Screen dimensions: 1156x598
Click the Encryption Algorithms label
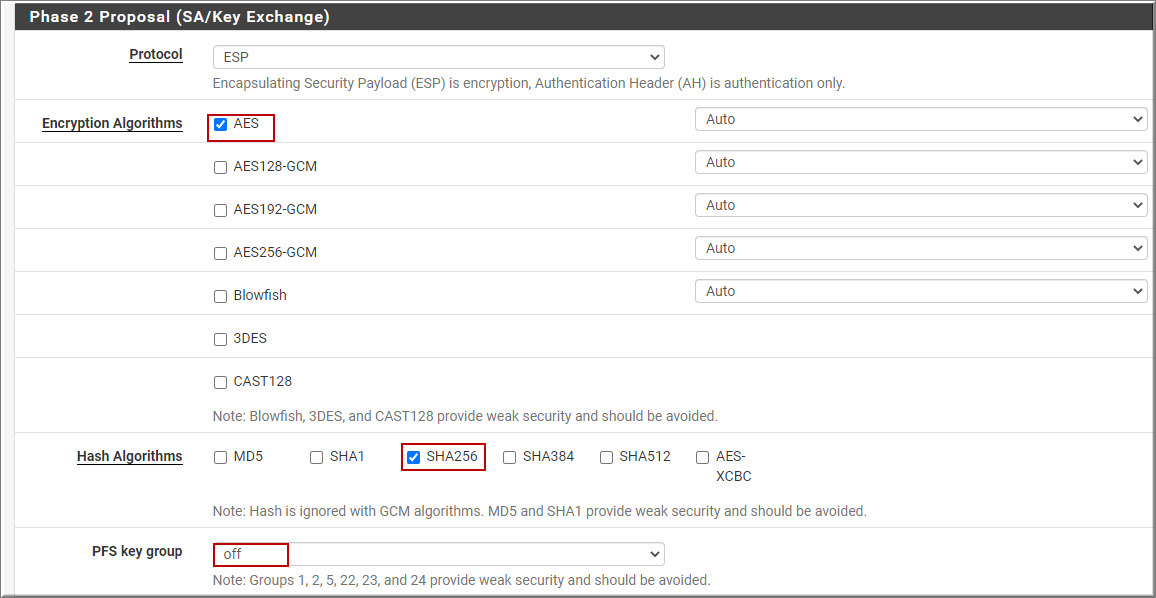[x=112, y=124]
